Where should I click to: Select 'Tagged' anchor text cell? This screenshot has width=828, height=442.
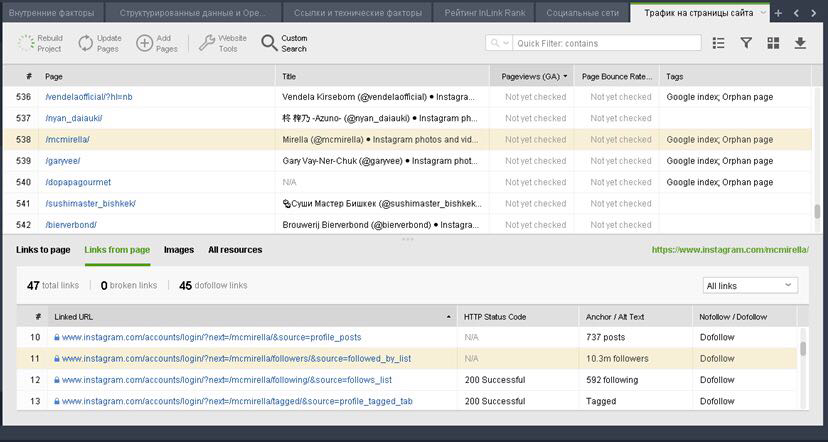coord(635,401)
